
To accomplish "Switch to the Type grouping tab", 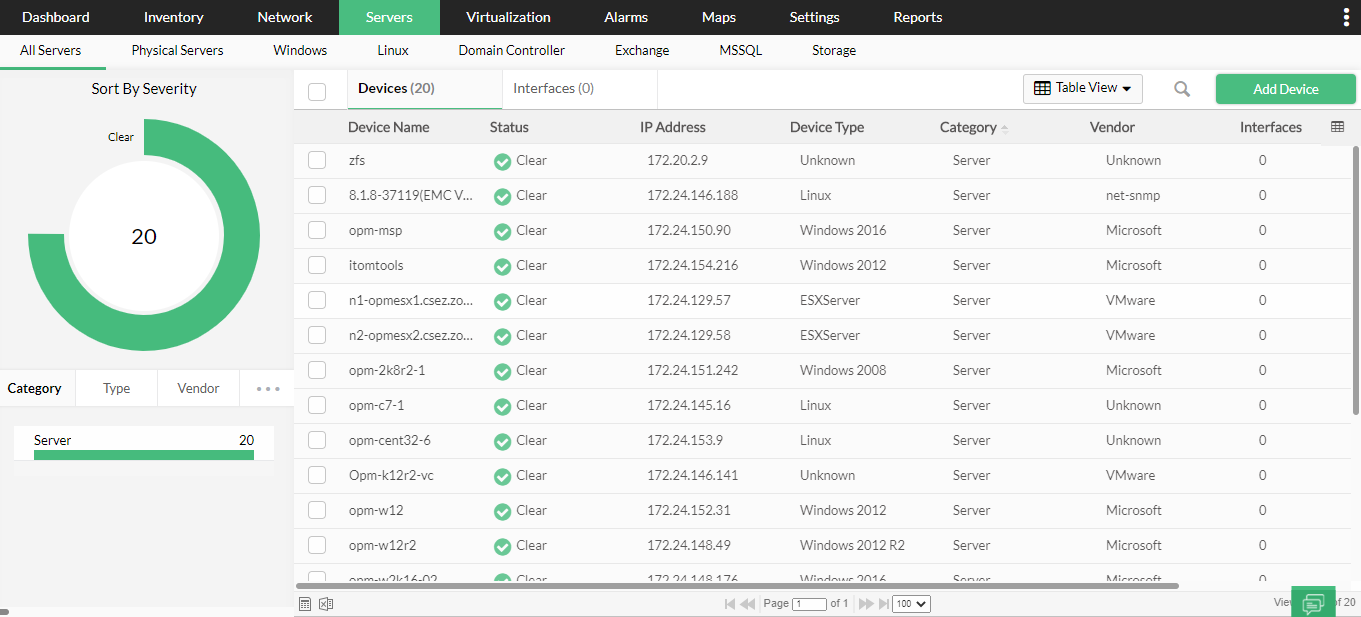I will tap(117, 388).
